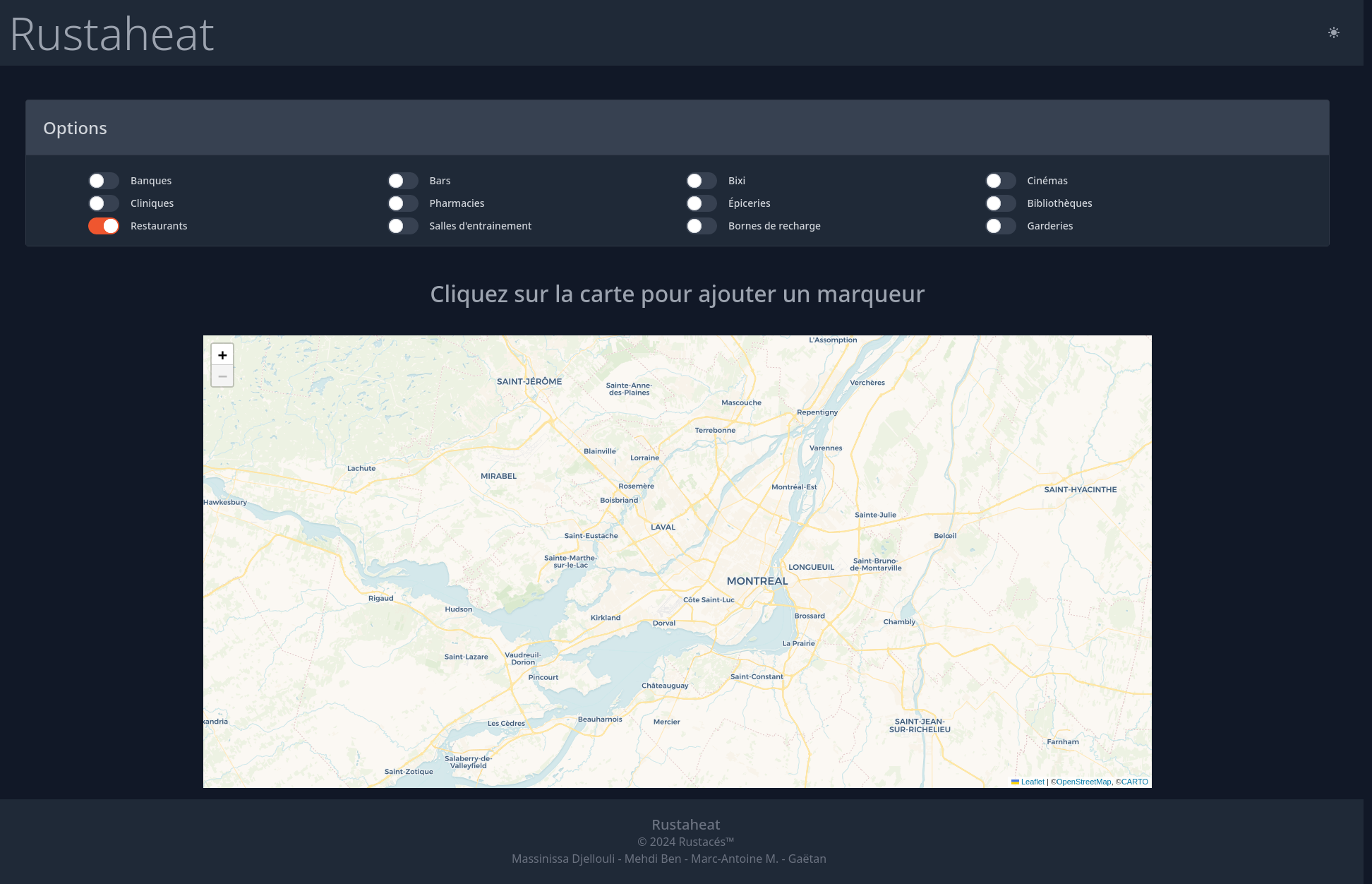Zoom out on the map
Screen dimensions: 1372x884
(222, 376)
